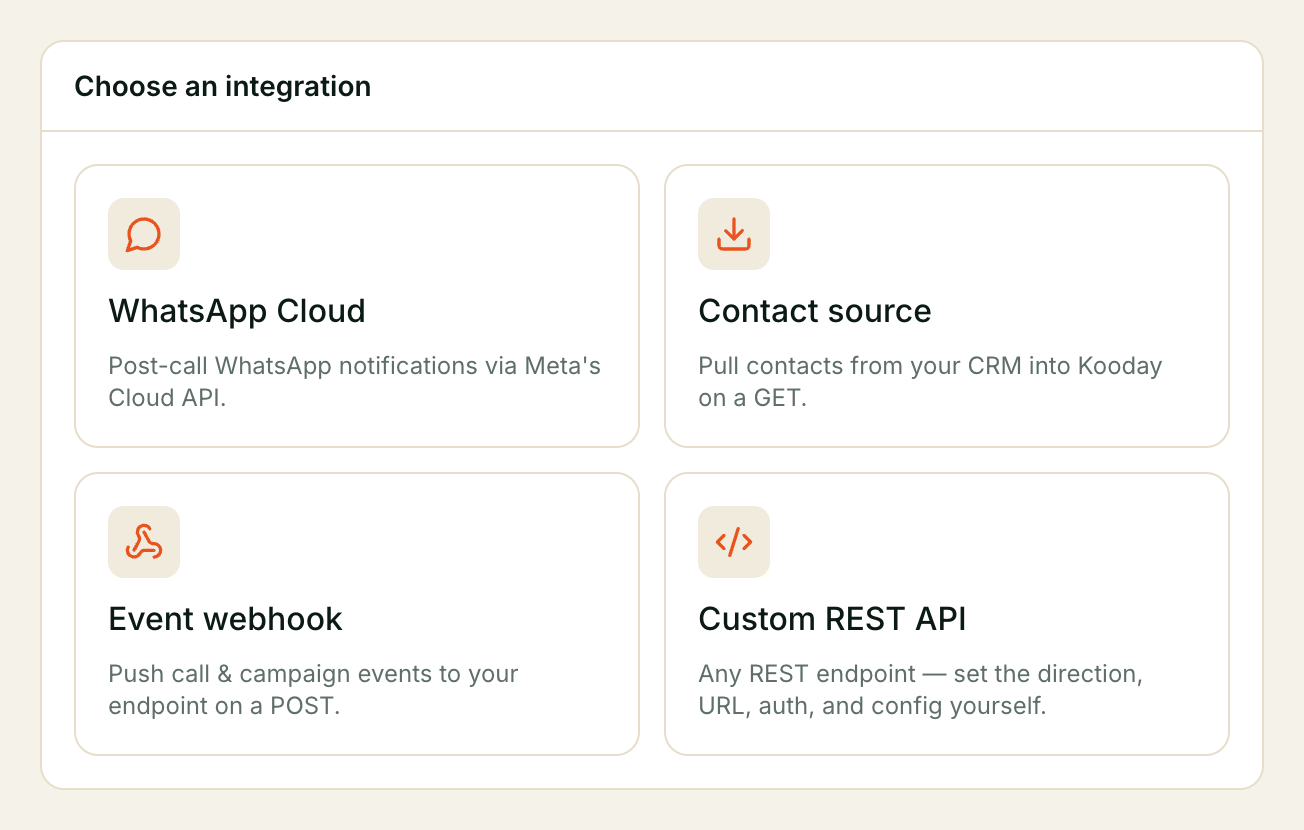Screen dimensions: 1304x830
Task: Click the WhatsApp Cloud chat bubble icon
Action: 144,234
